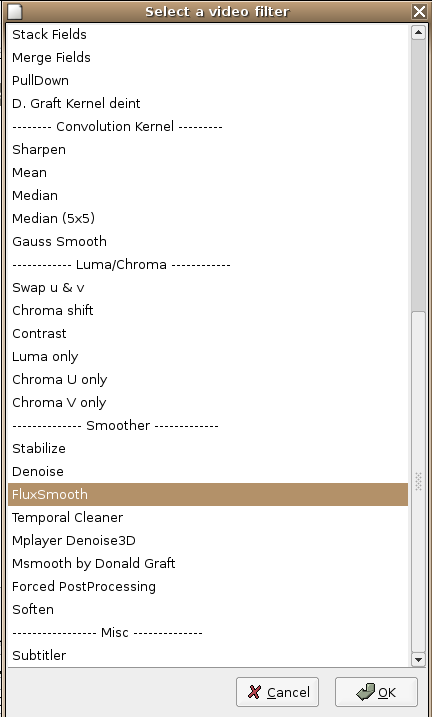Screen dimensions: 432x717
Task: Confirm the selection with OK
Action: [x=376, y=692]
